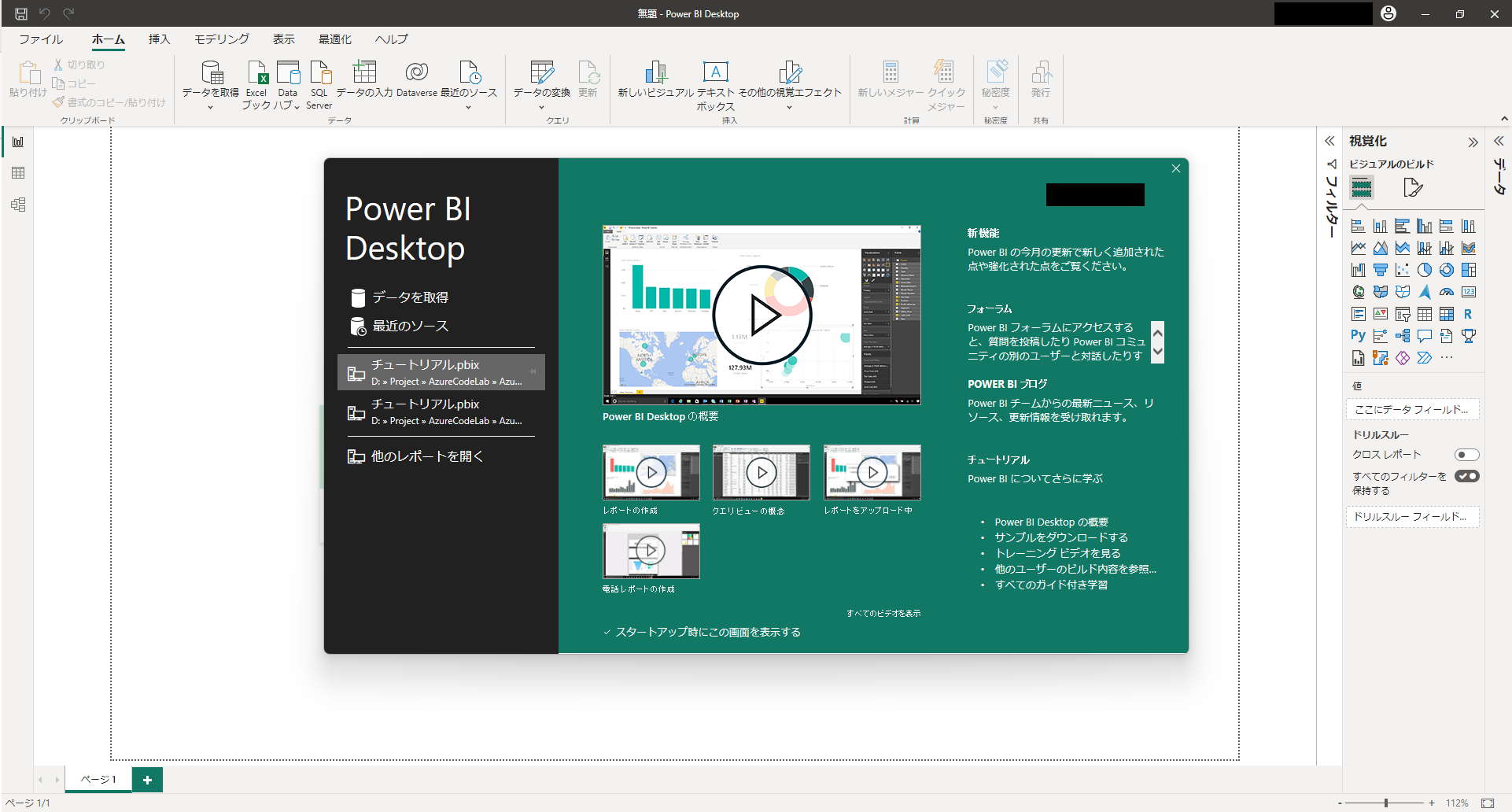Image resolution: width=1512 pixels, height=812 pixels.
Task: Open the ファイル menu
Action: (x=41, y=39)
